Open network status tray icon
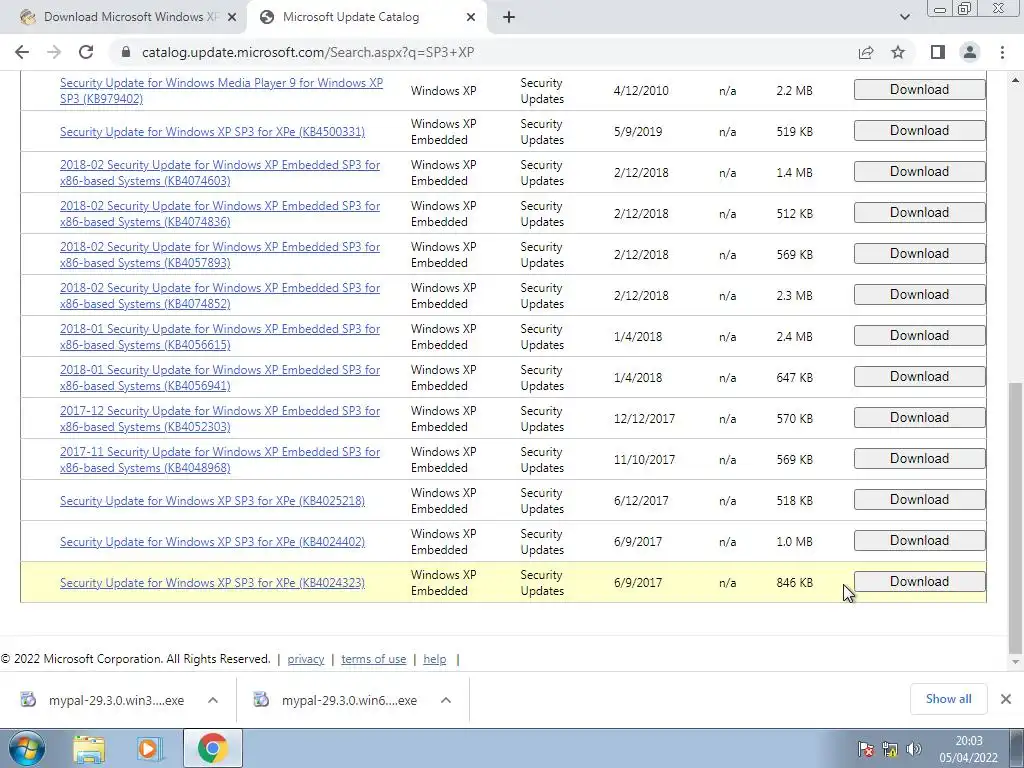This screenshot has width=1024, height=768. click(x=889, y=749)
